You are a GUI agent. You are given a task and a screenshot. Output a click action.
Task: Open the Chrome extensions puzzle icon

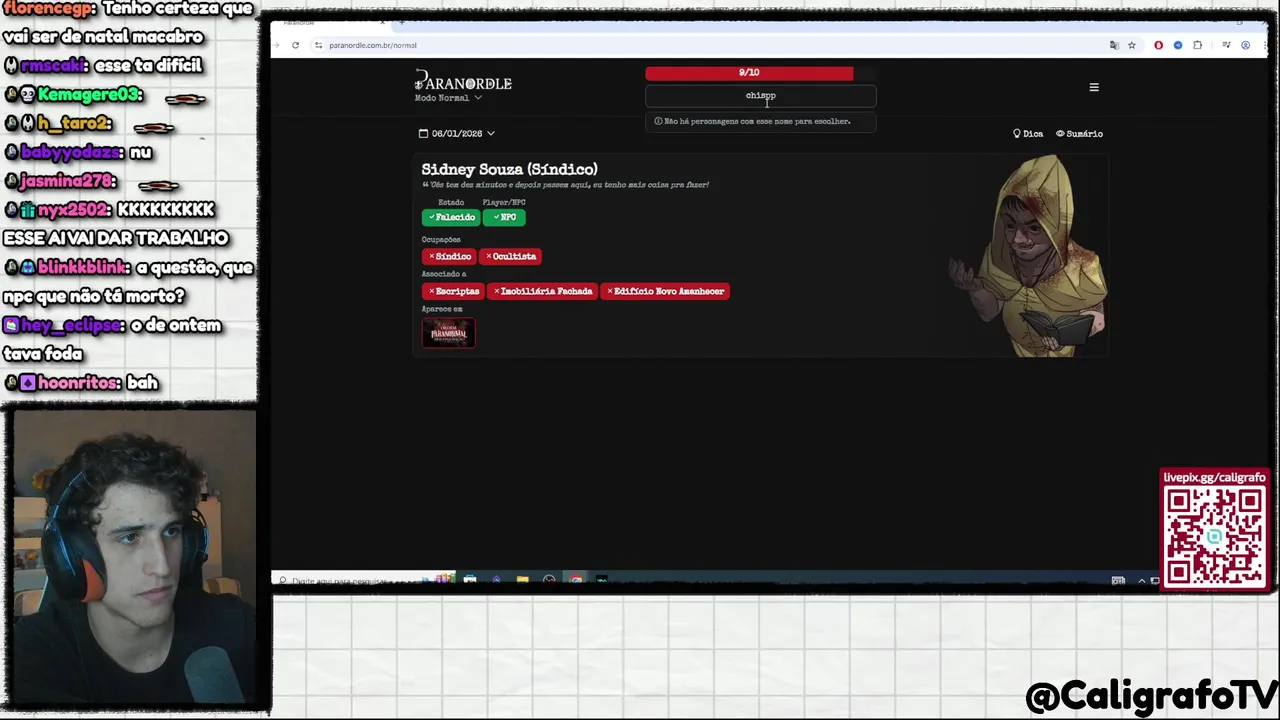(1197, 45)
